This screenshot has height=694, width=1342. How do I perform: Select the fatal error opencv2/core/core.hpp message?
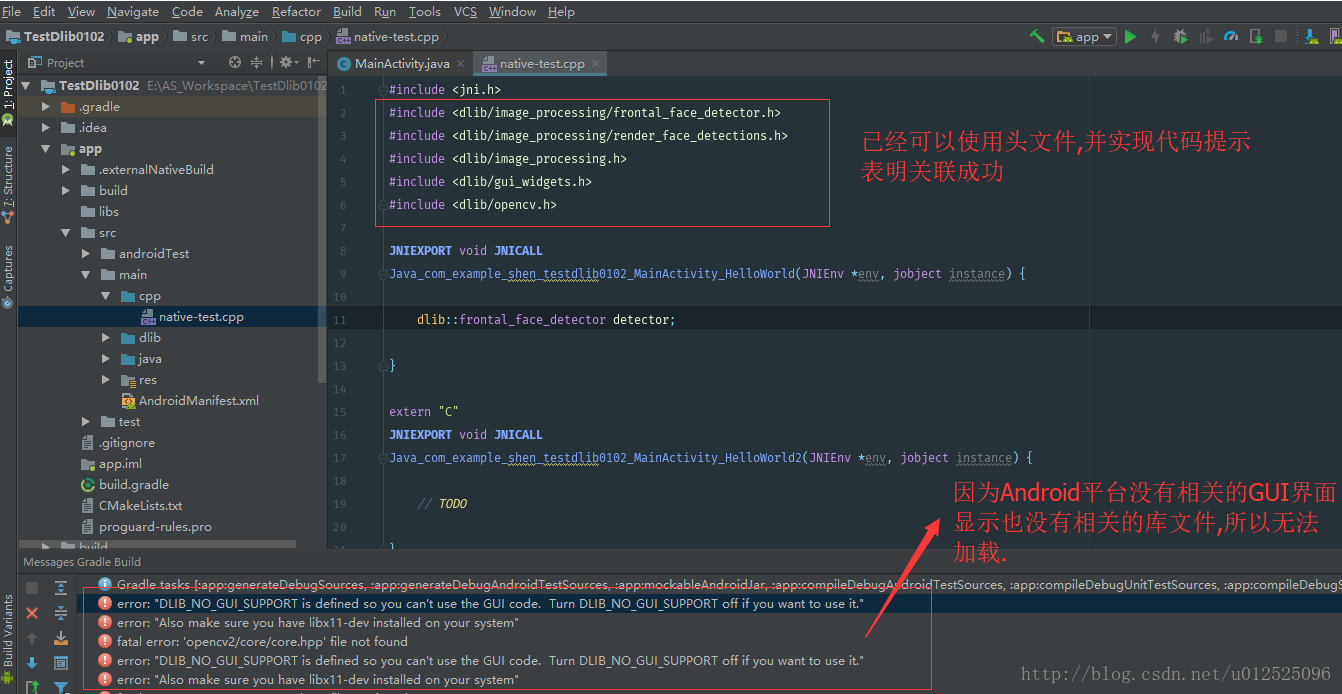click(x=262, y=642)
